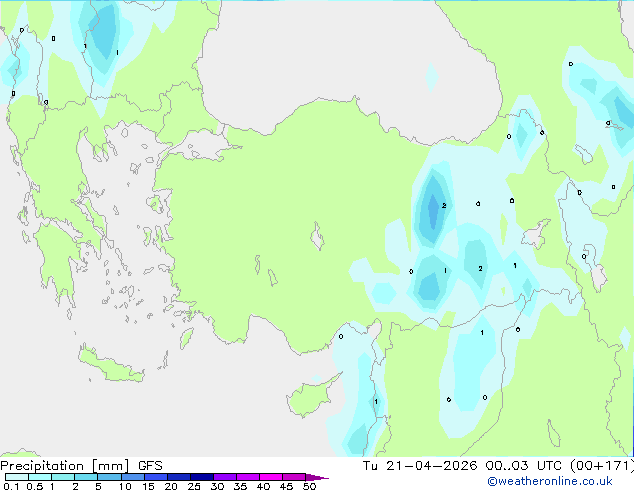Choose the 2–5 mm legend swatch
634x490 pixels.
click(x=86, y=477)
